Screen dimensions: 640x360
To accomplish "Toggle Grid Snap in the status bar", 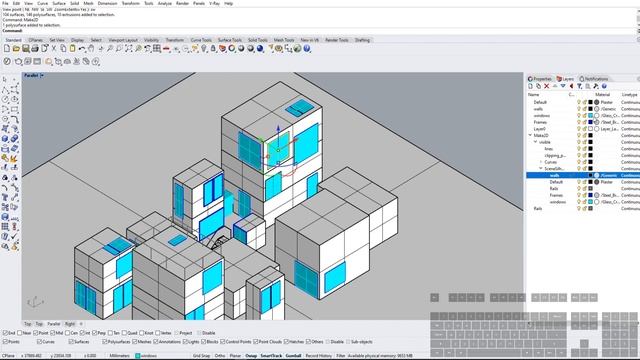I will [x=202, y=356].
